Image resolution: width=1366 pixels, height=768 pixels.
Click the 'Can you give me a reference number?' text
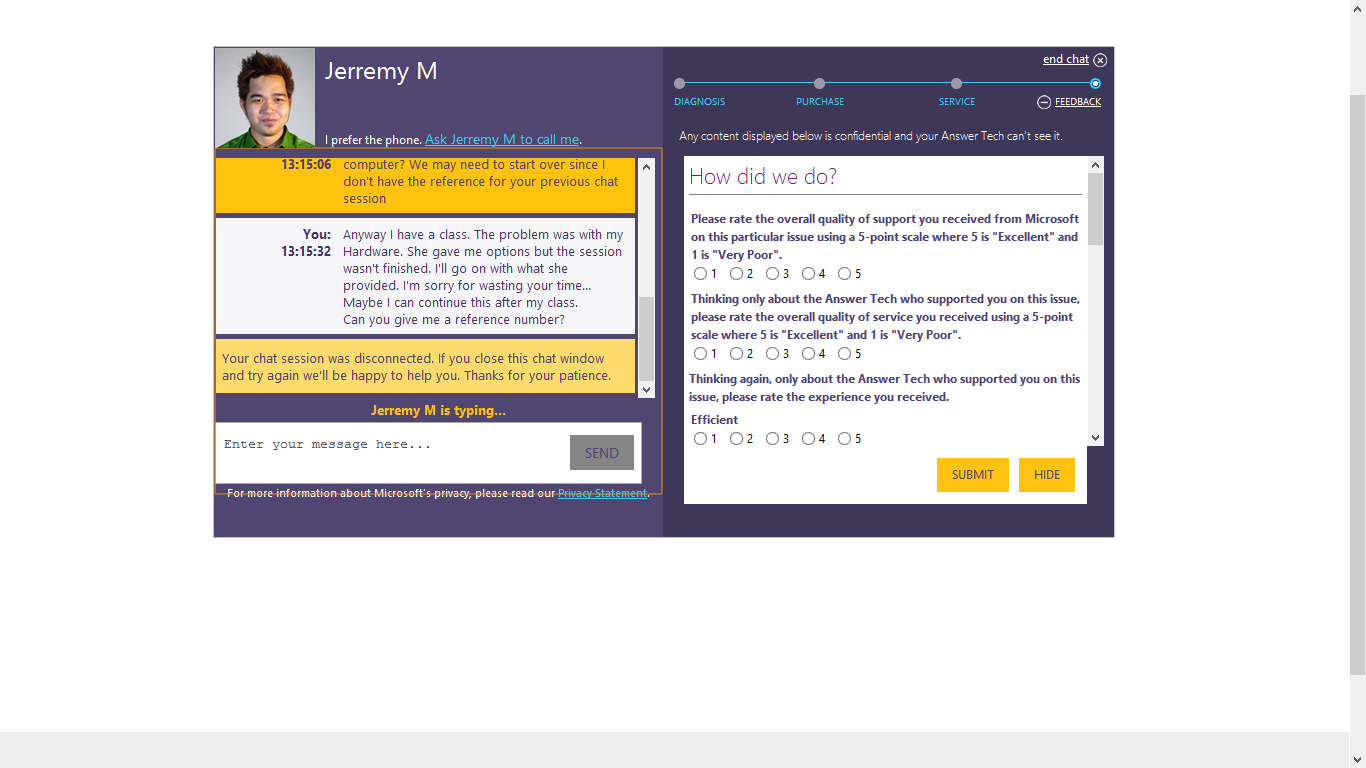453,320
